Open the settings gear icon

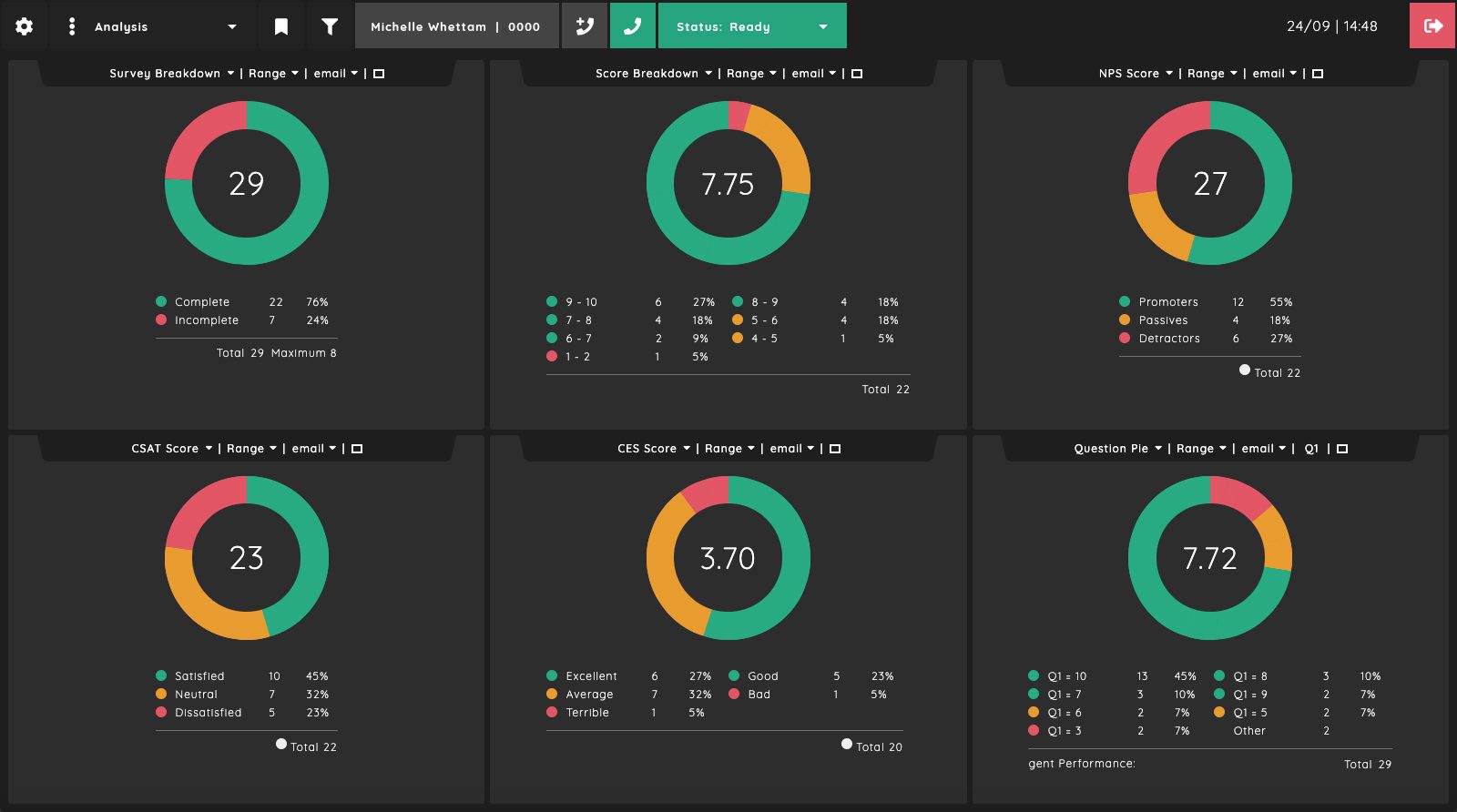coord(25,26)
